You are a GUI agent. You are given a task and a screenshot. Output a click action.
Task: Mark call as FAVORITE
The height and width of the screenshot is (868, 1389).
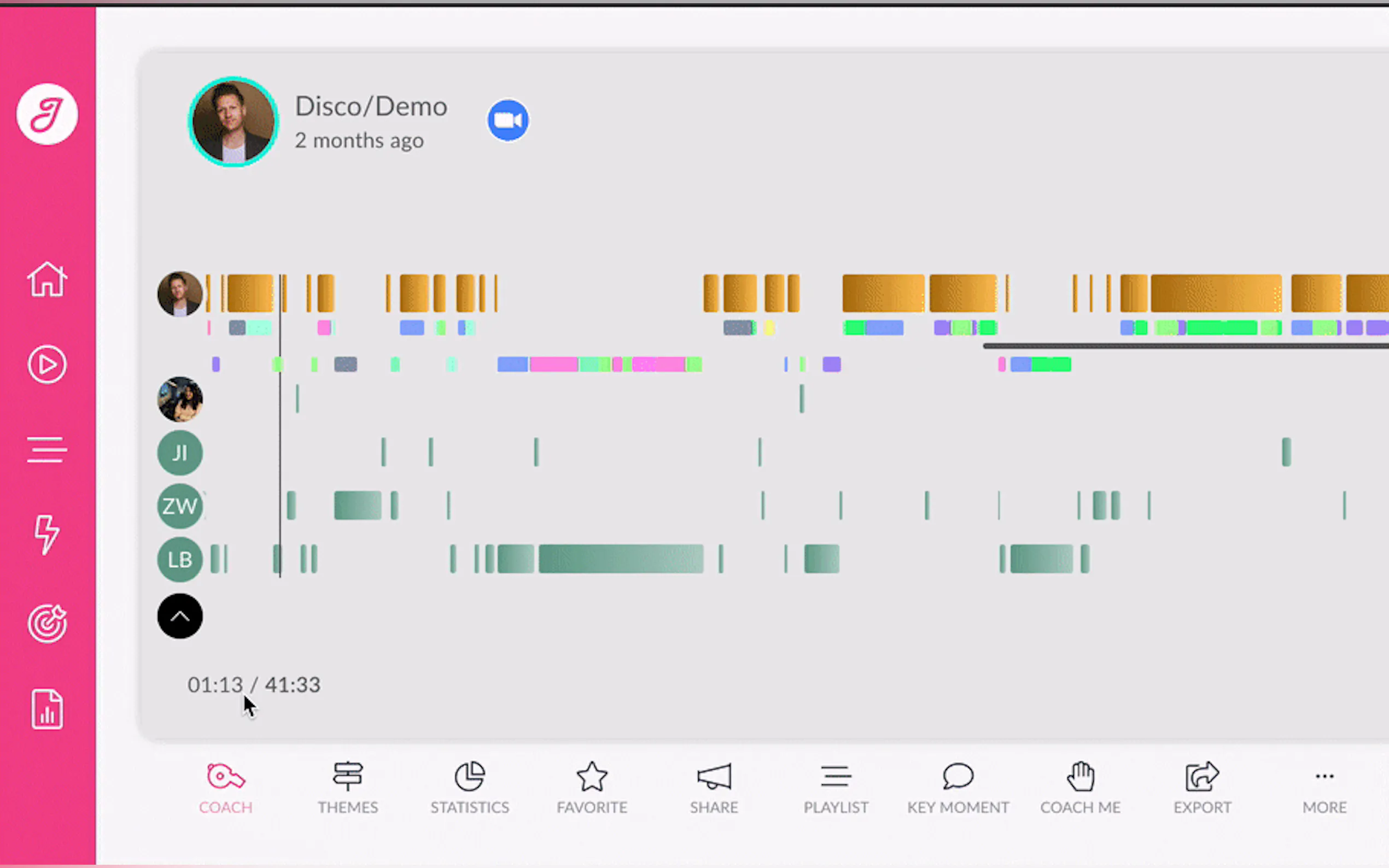(592, 789)
